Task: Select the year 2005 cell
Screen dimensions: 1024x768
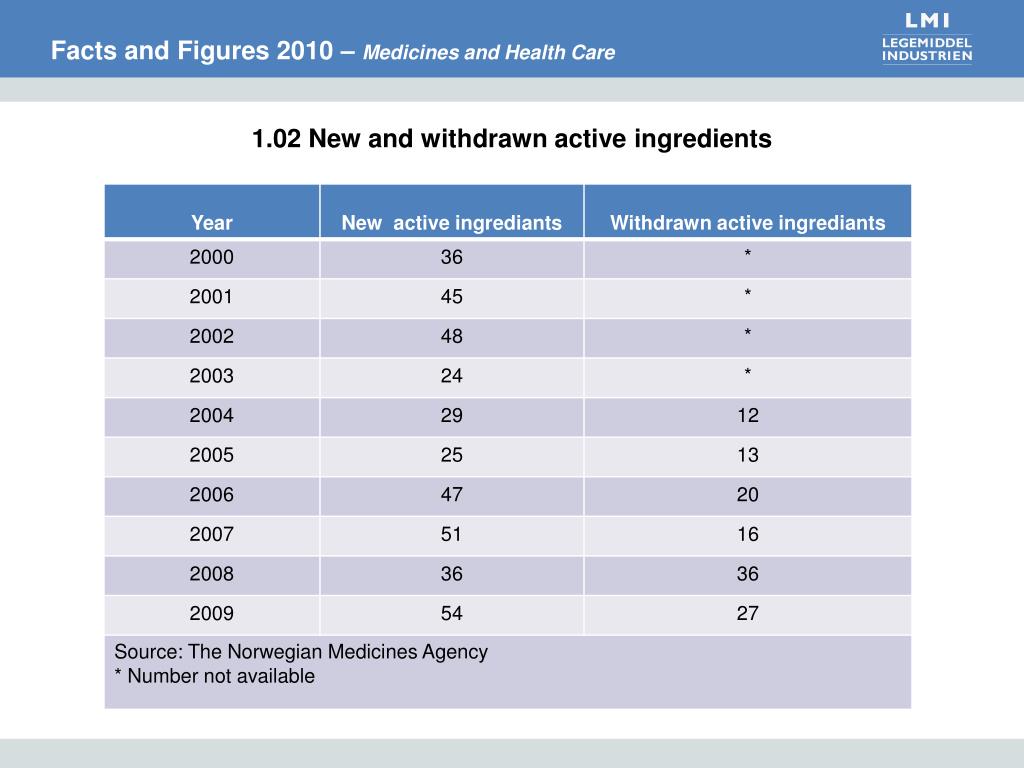Action: (x=212, y=455)
